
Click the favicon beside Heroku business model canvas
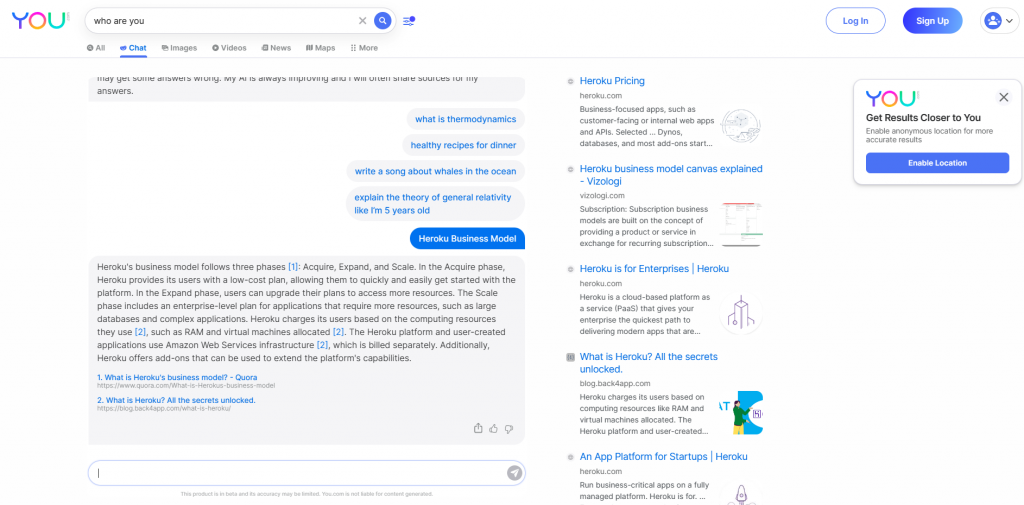[x=570, y=169]
